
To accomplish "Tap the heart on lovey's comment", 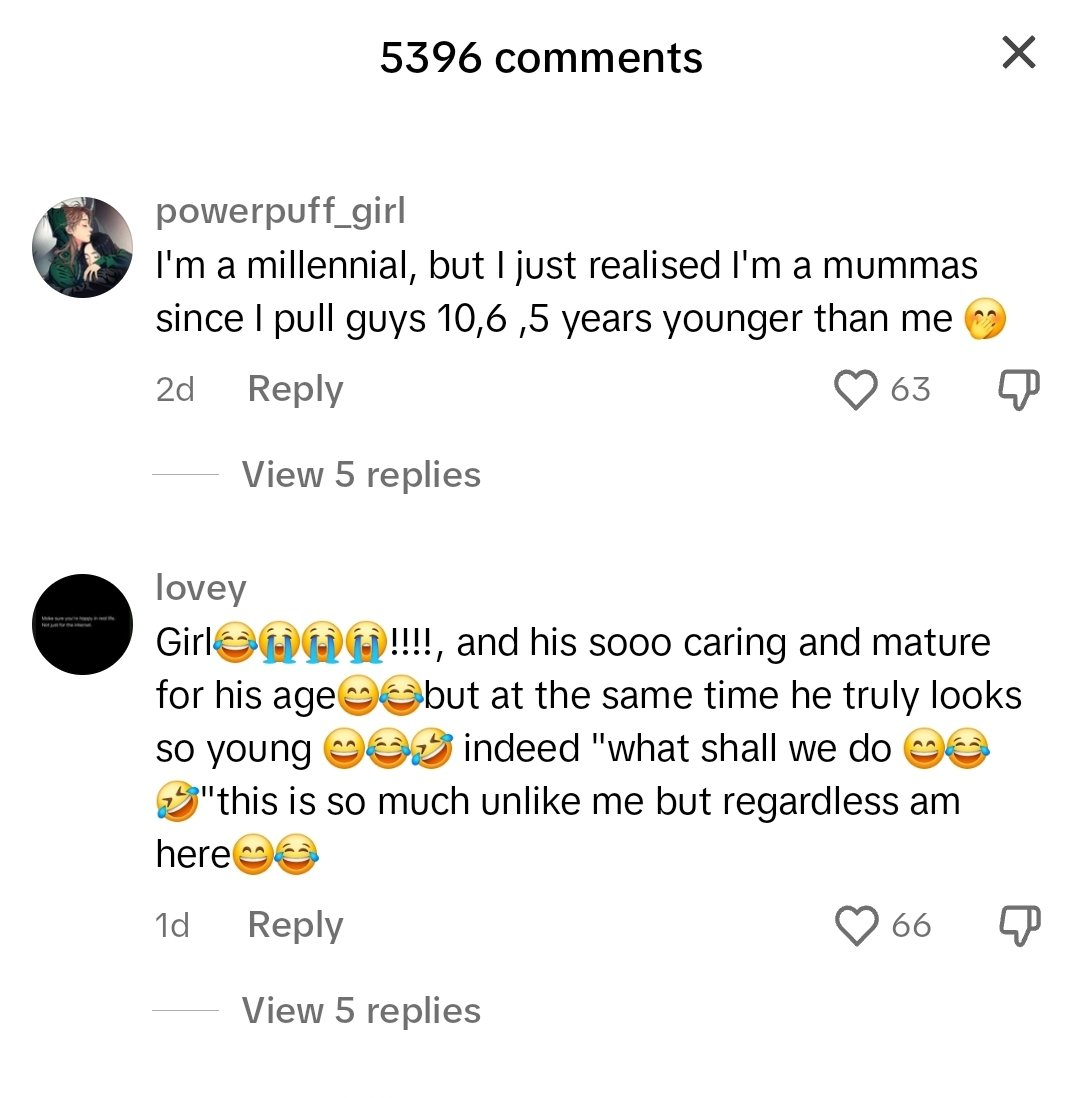I will point(855,926).
